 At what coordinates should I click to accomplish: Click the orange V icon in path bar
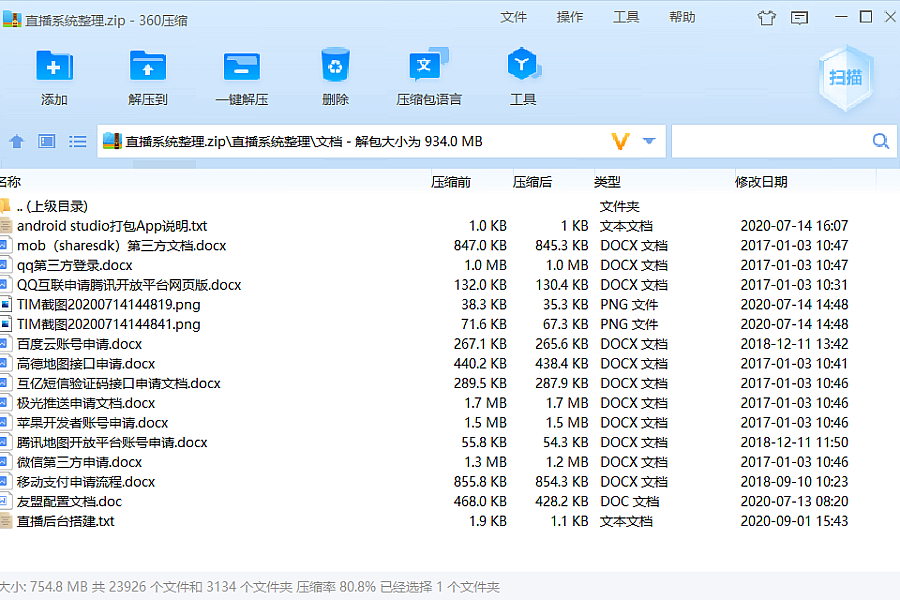pos(620,141)
